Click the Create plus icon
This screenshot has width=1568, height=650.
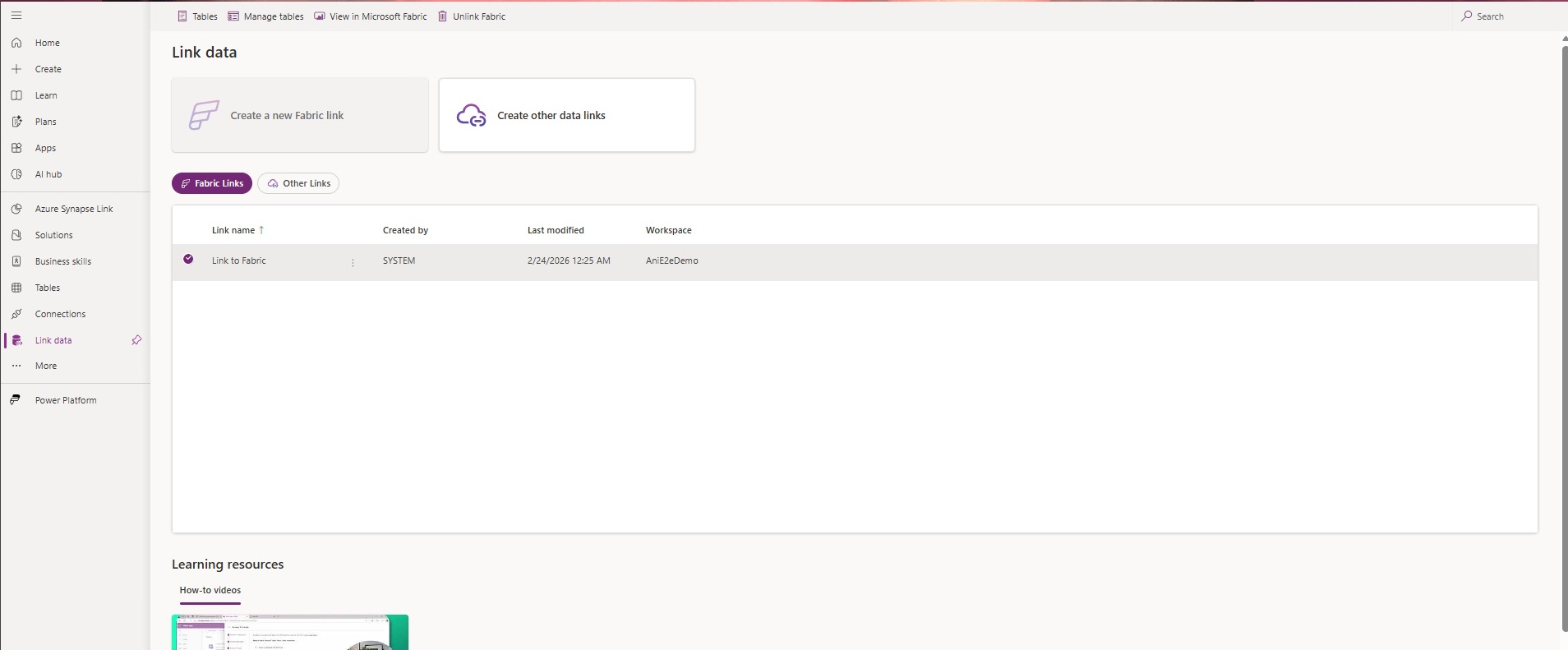pyautogui.click(x=16, y=69)
